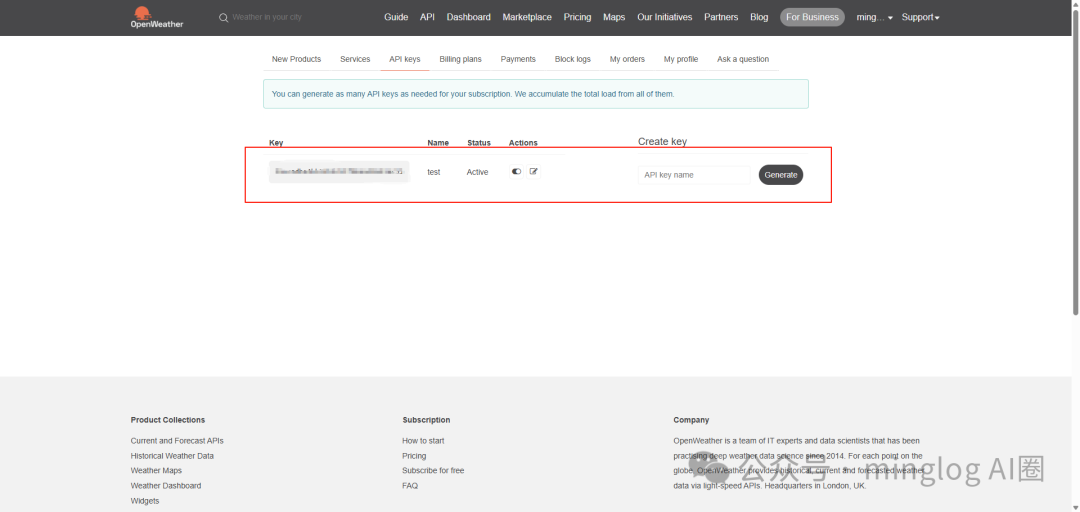Viewport: 1080px width, 512px height.
Task: Switch to the Ask a question tab
Action: click(742, 59)
